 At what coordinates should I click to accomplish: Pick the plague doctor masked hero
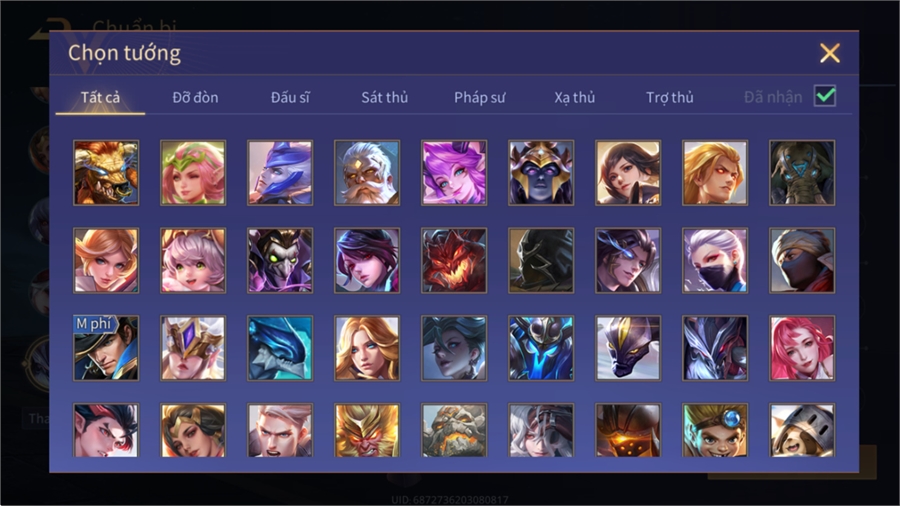click(280, 260)
